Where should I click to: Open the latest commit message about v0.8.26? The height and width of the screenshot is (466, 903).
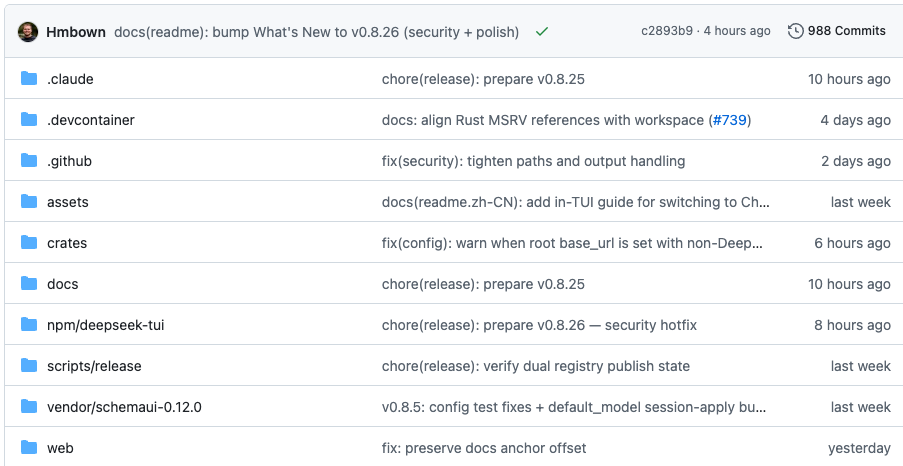[316, 32]
